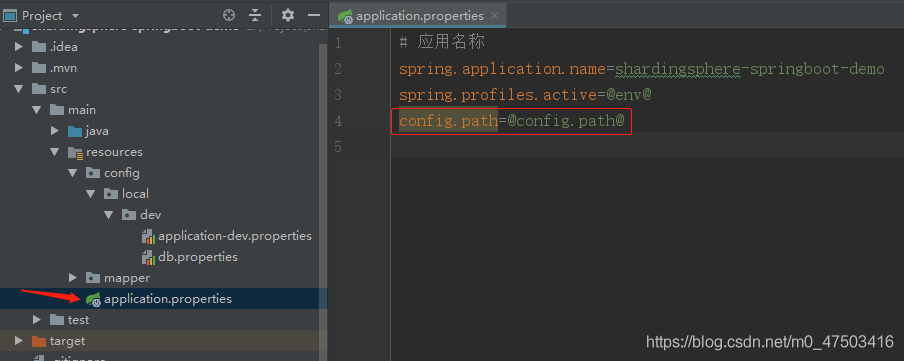The height and width of the screenshot is (361, 904).
Task: Click on the config.path key text
Action: click(x=449, y=121)
